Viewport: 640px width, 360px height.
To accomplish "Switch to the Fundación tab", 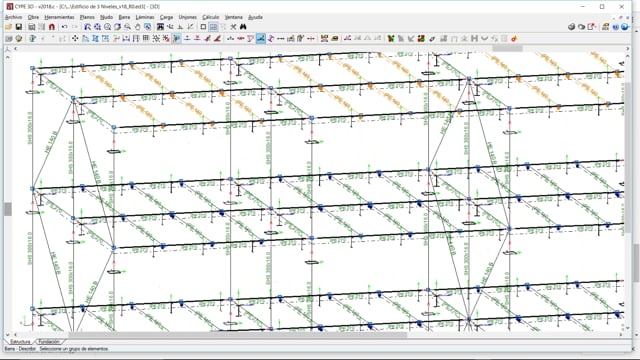I will [x=49, y=342].
